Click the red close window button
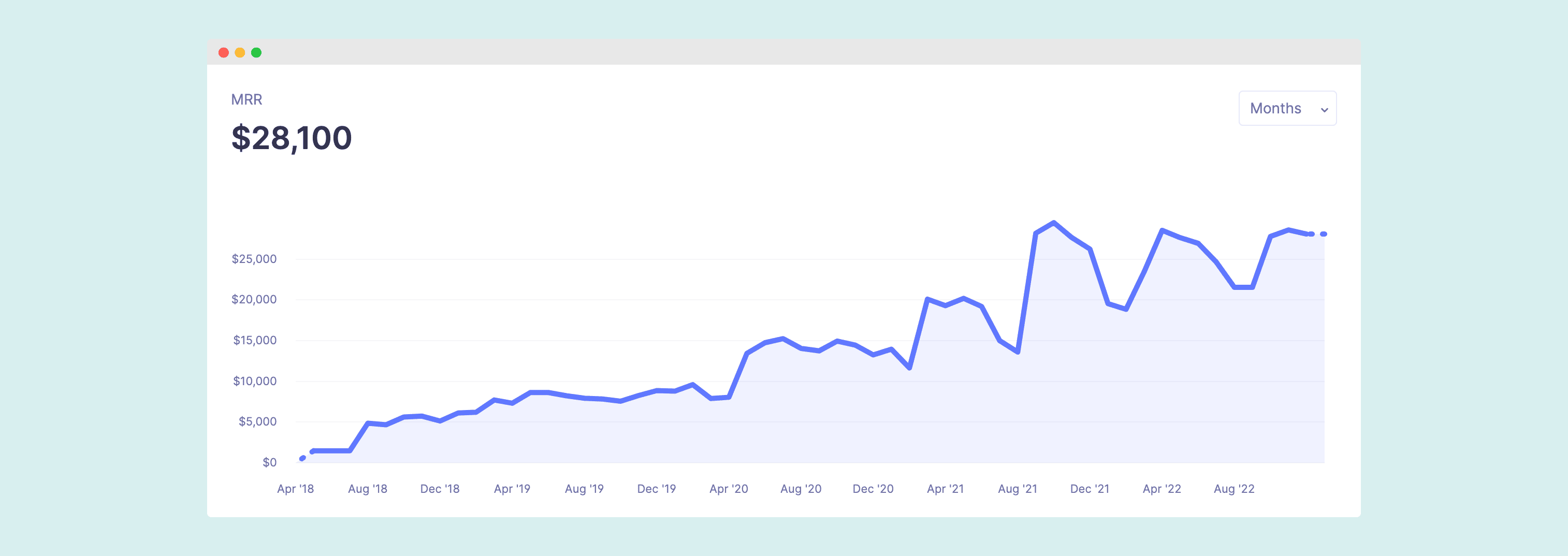Image resolution: width=1568 pixels, height=556 pixels. click(223, 53)
